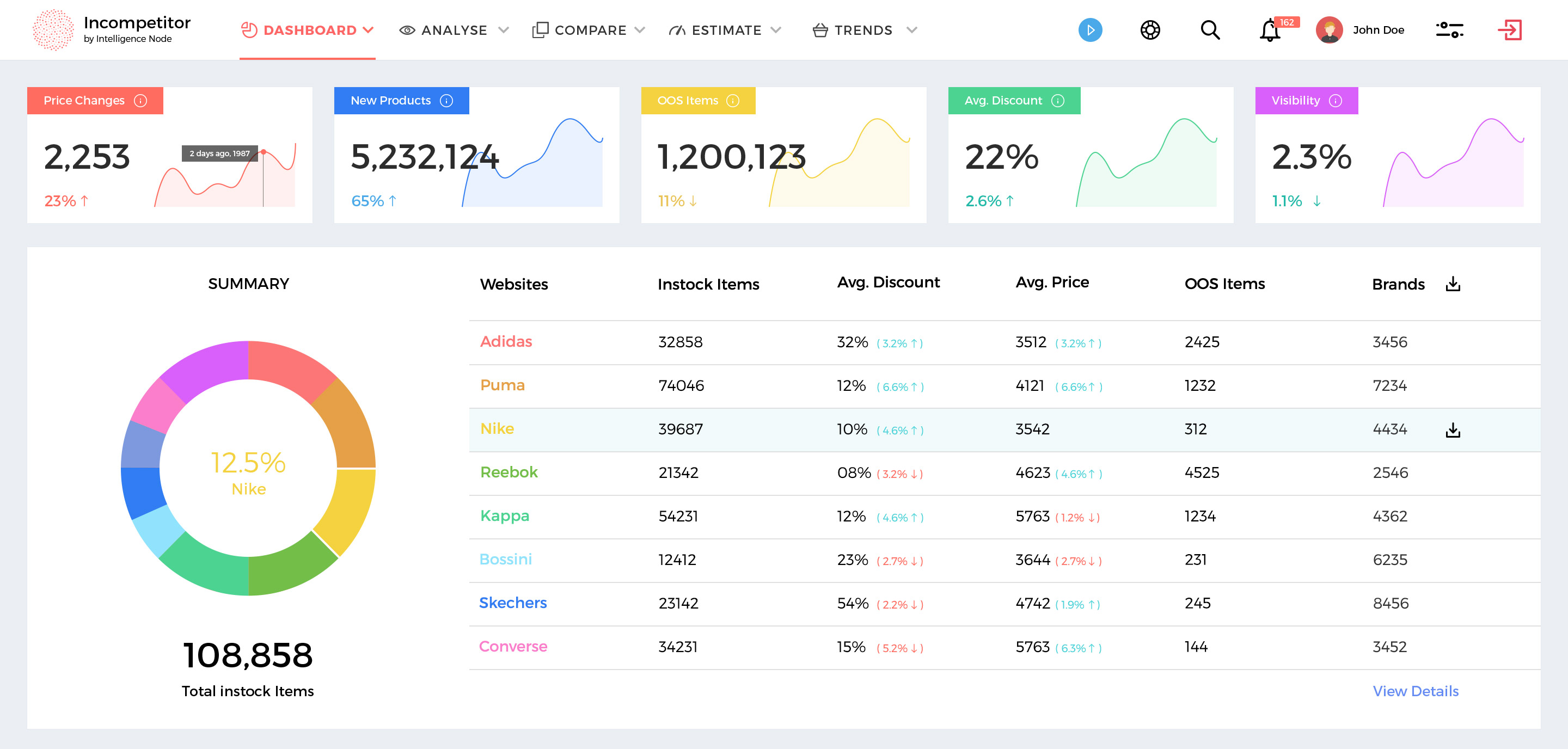Click the blue play button icon
Screen dimensions: 1568x749
1089,30
